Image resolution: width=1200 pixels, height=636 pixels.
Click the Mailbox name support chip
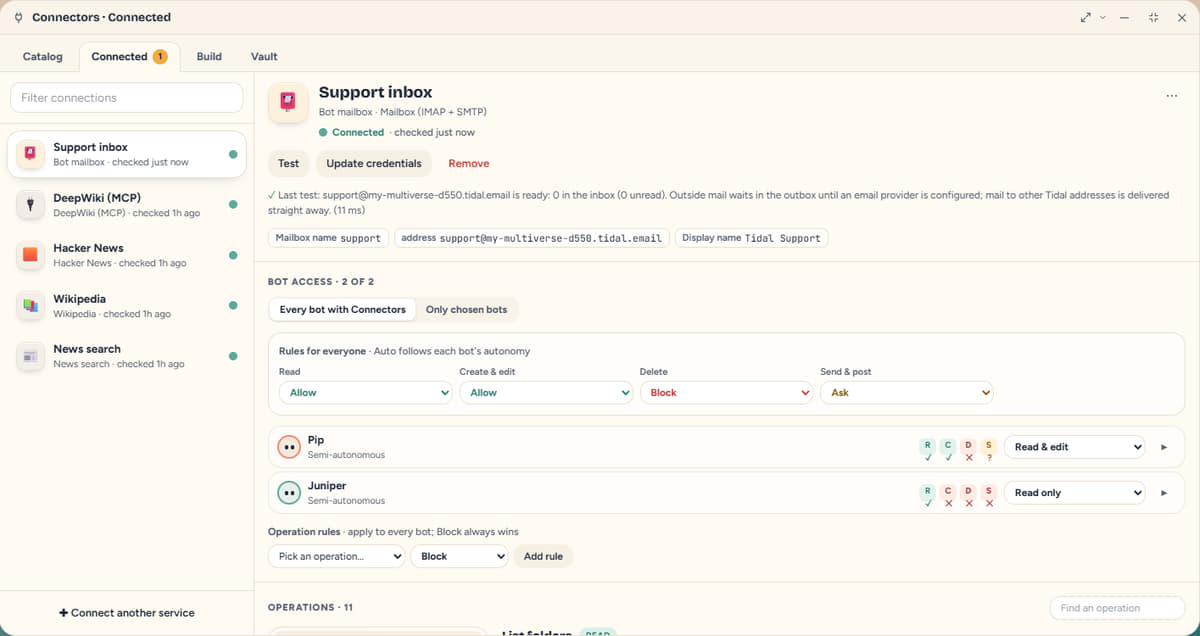(328, 238)
